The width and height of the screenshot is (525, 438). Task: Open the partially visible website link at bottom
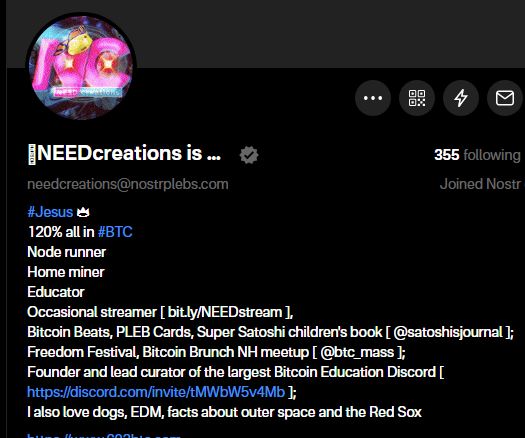click(104, 435)
